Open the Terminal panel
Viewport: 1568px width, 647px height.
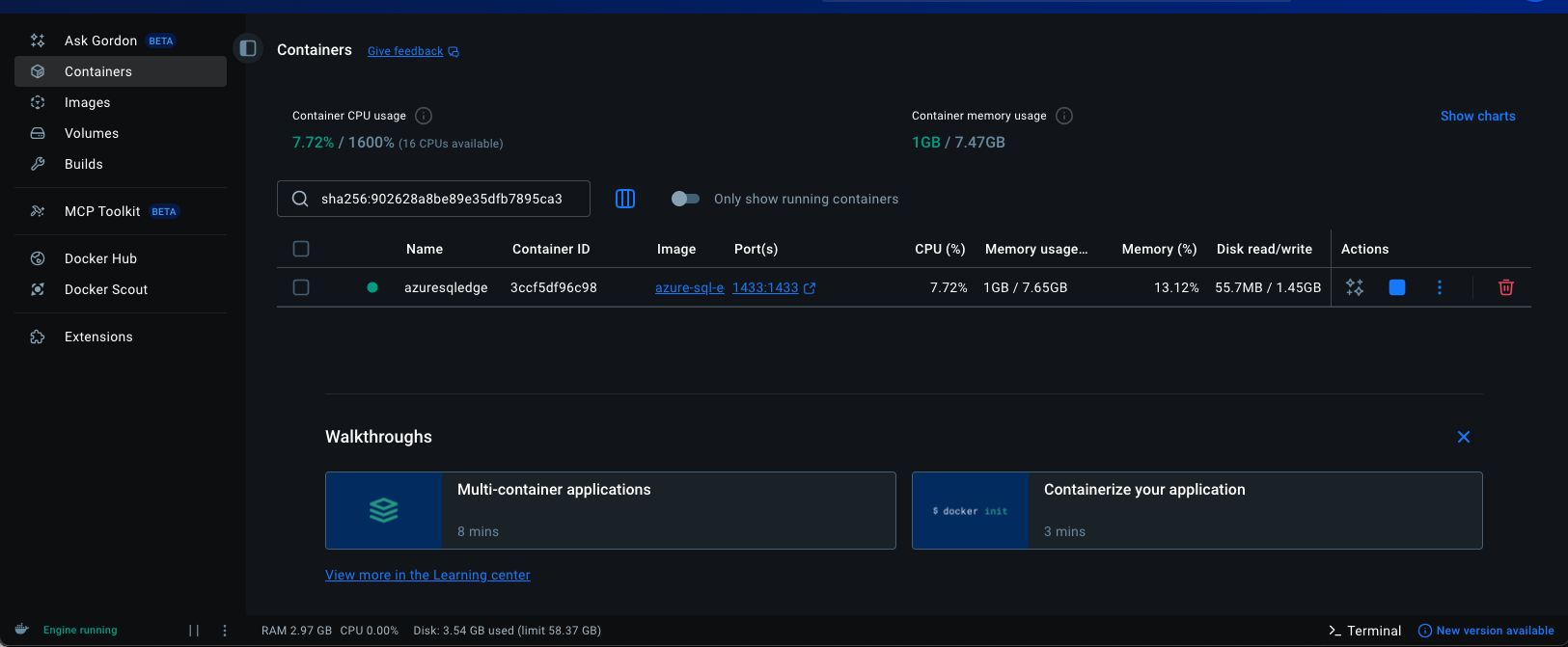(1364, 631)
